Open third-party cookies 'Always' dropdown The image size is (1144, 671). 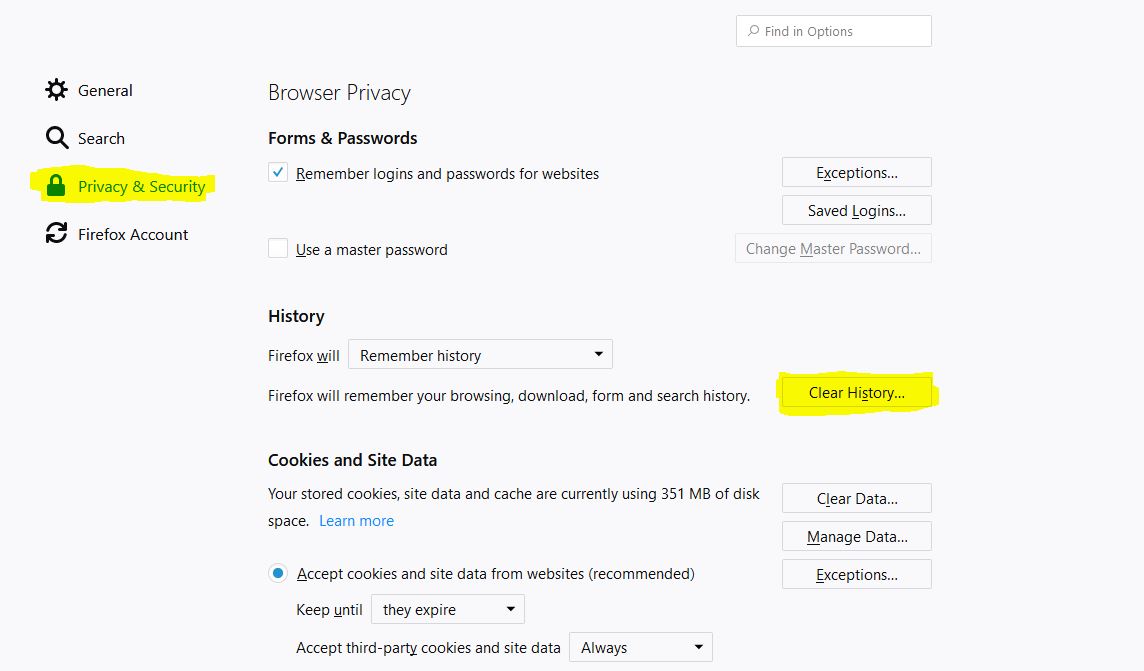640,647
